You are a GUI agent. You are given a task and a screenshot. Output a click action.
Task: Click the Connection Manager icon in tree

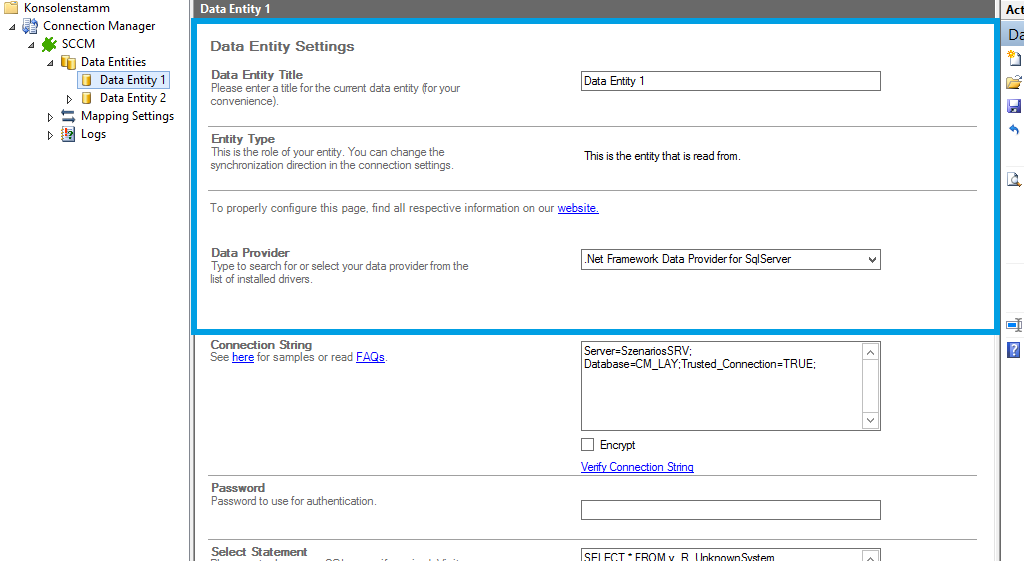(30, 26)
